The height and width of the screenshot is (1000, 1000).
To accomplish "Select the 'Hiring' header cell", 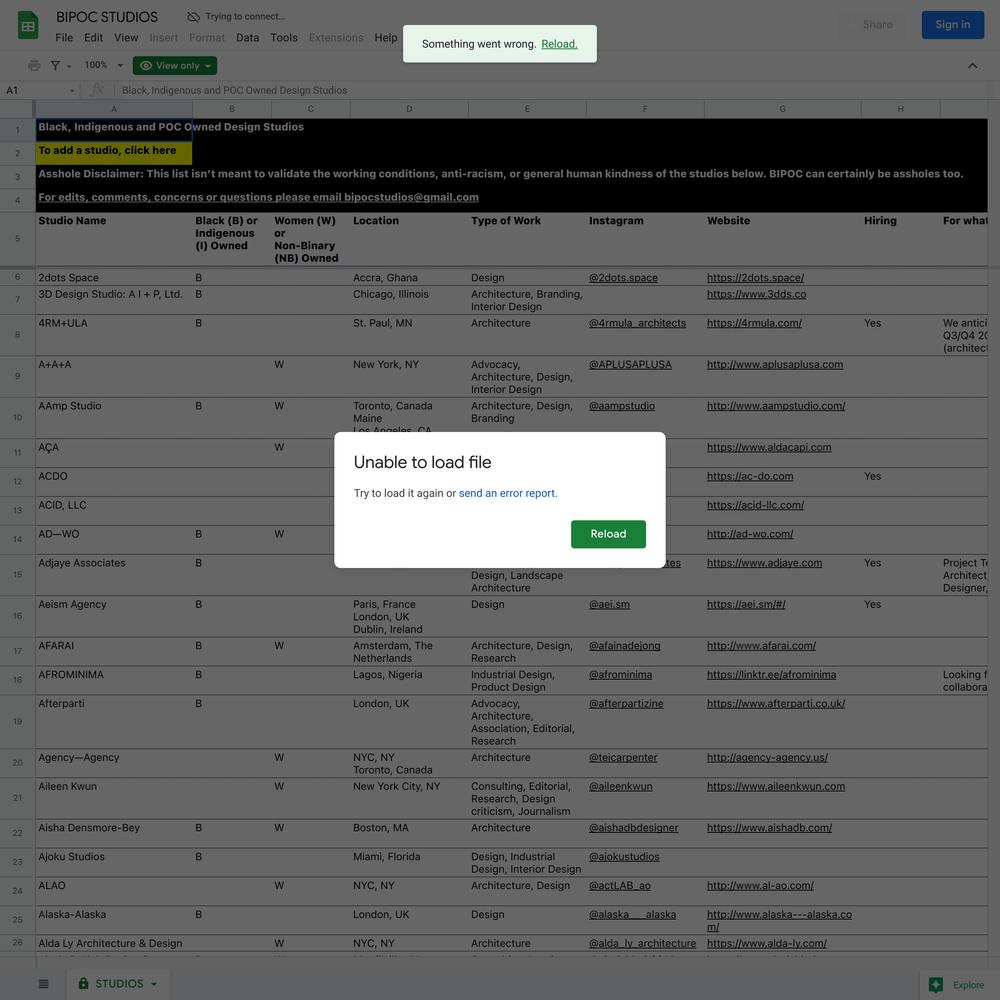I will (901, 239).
